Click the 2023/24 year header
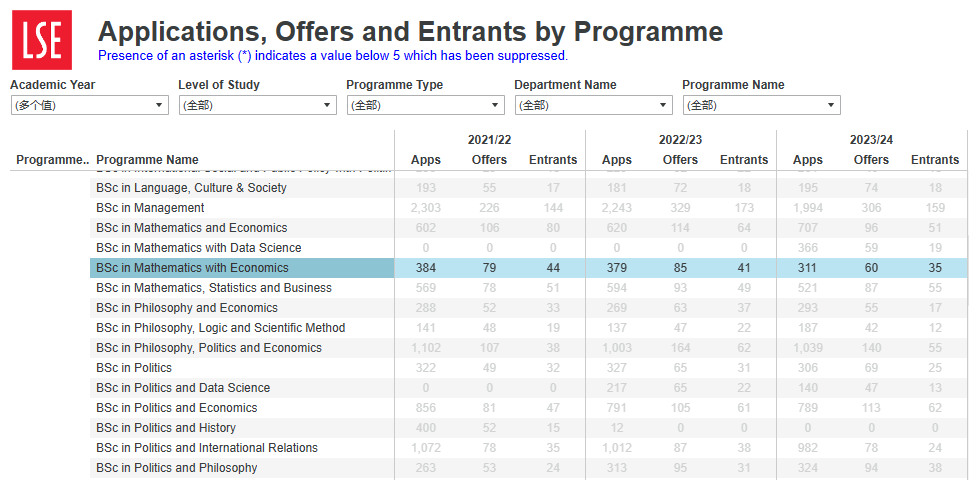Screen dimensions: 969x480 (x=871, y=140)
